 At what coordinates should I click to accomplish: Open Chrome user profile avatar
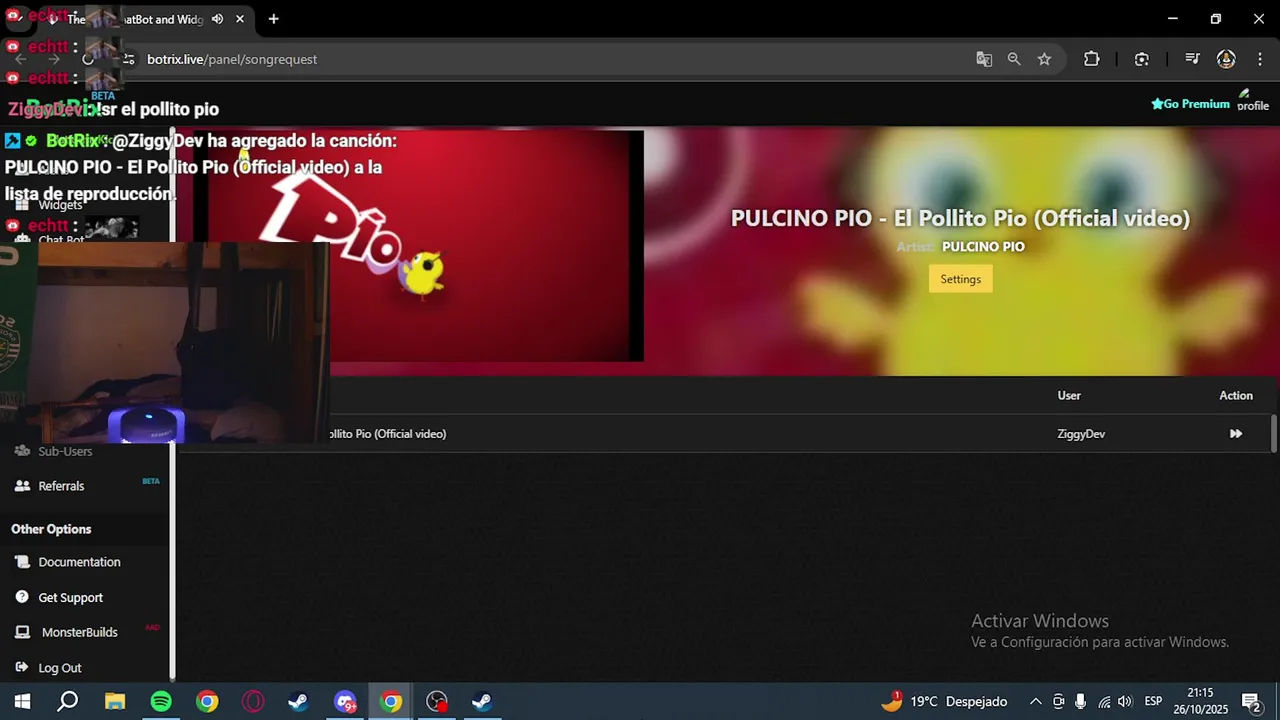pos(1226,59)
